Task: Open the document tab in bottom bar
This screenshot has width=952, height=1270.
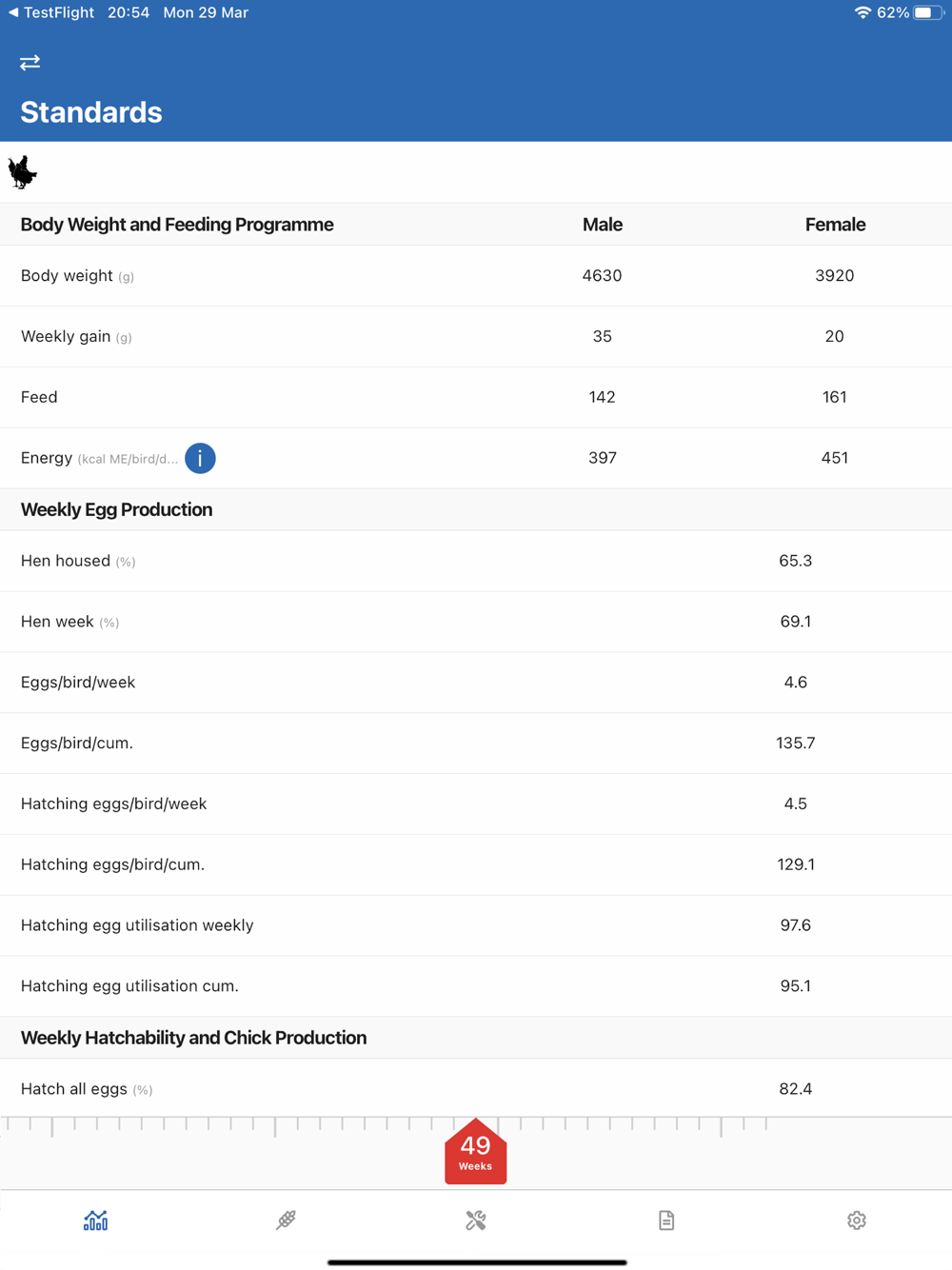Action: click(666, 1220)
